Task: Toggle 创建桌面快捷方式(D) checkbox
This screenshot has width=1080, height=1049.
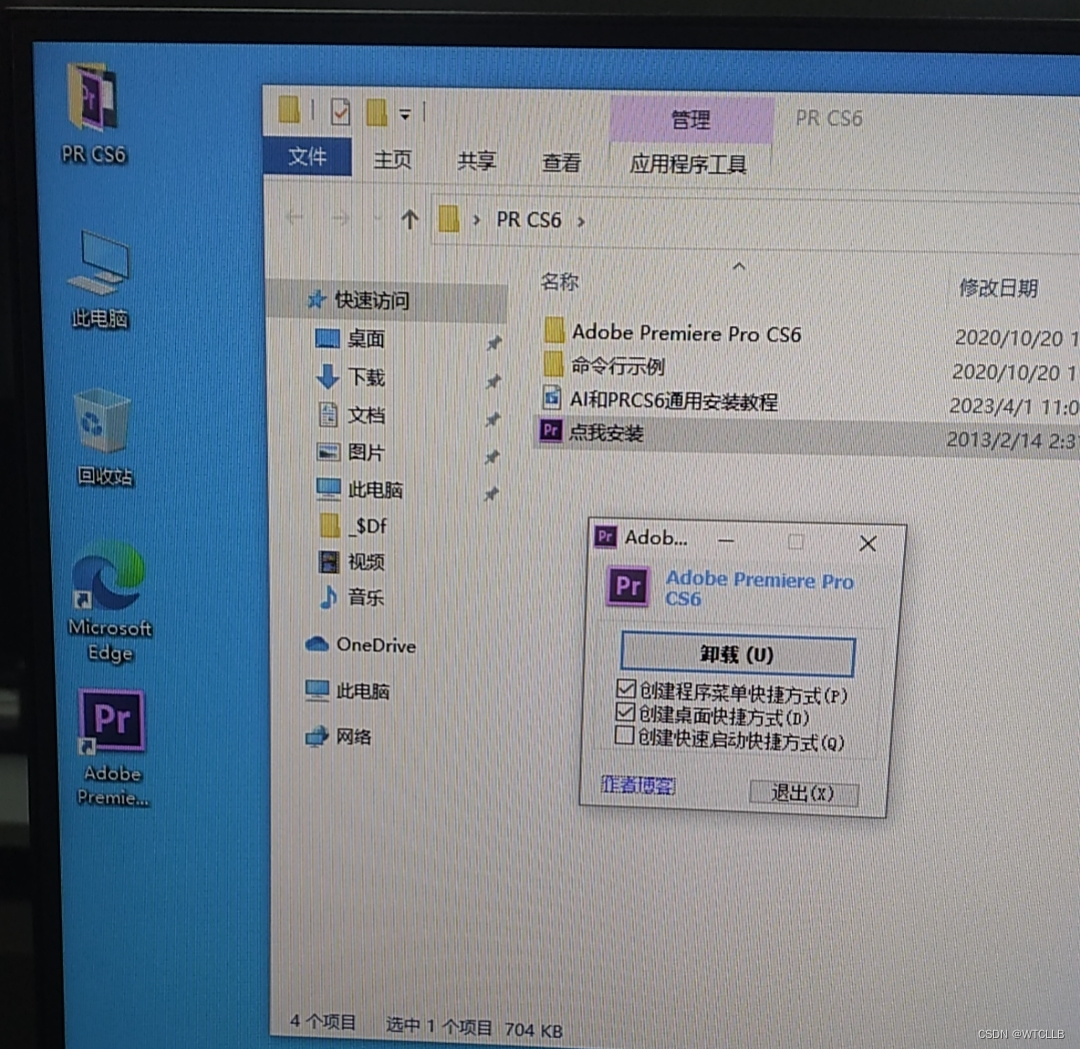Action: [625, 712]
